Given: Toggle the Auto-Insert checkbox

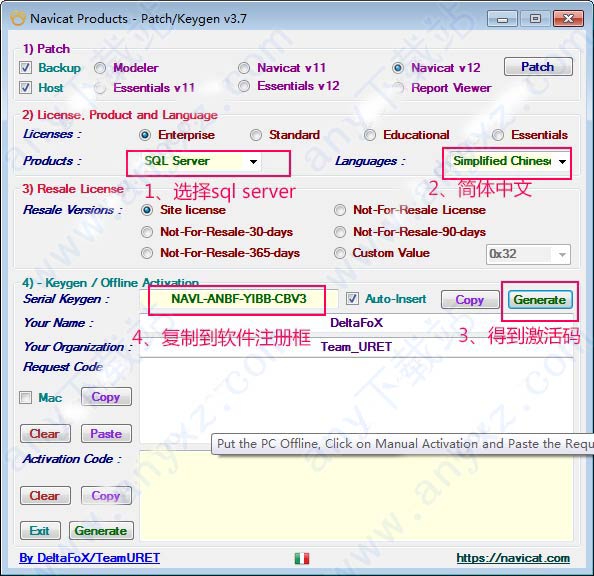Looking at the screenshot, I should pyautogui.click(x=352, y=299).
